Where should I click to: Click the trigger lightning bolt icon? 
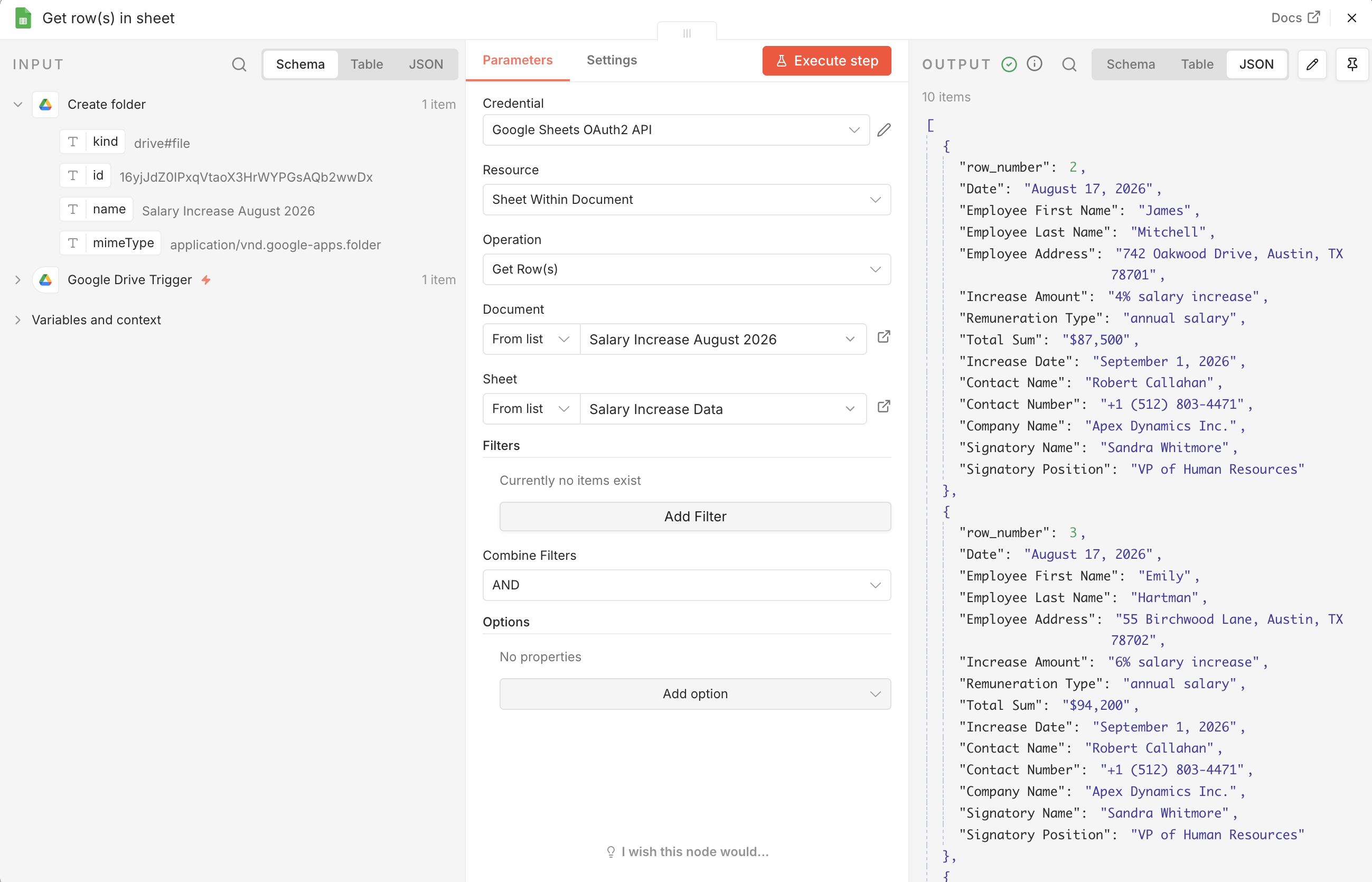[x=206, y=279]
